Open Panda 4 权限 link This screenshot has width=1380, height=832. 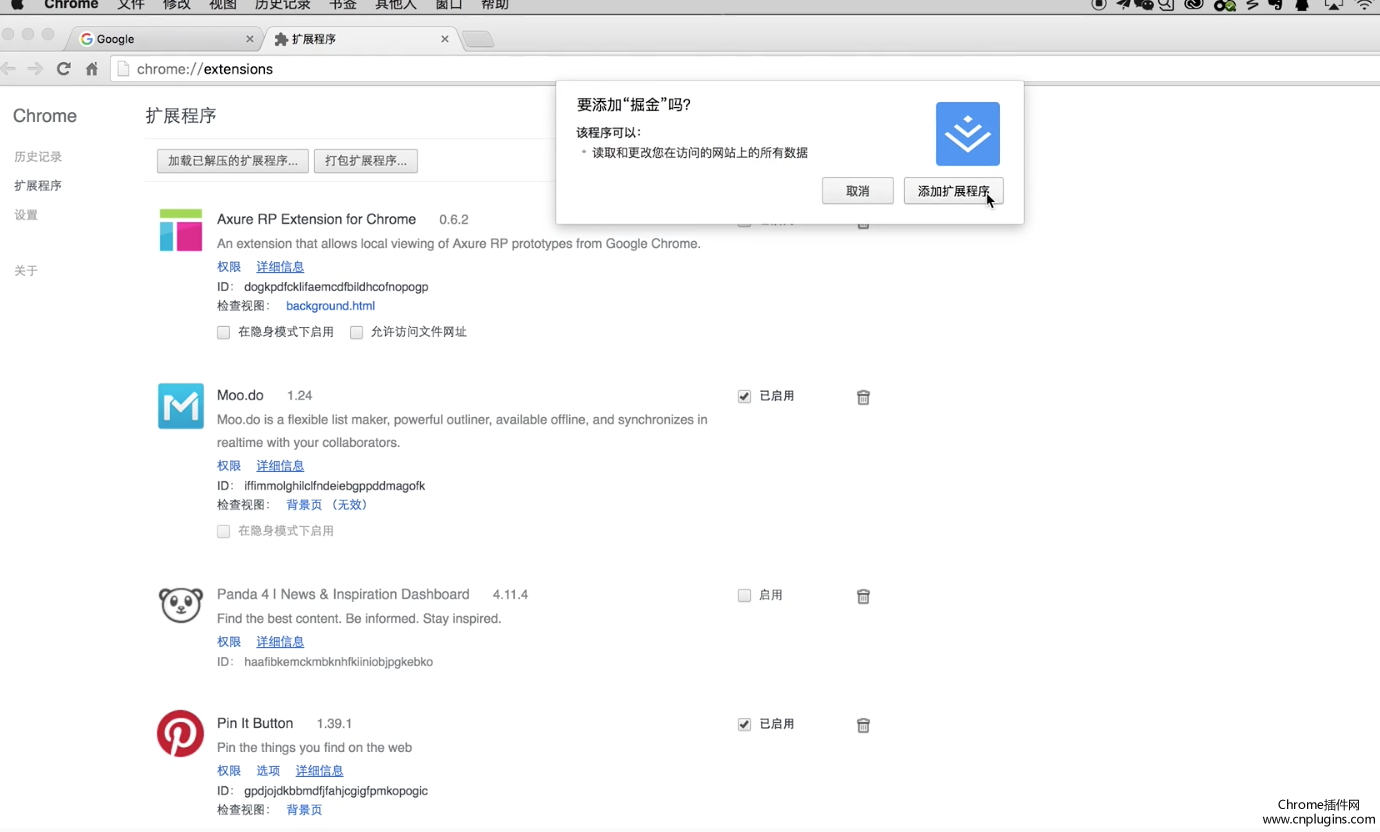click(229, 642)
